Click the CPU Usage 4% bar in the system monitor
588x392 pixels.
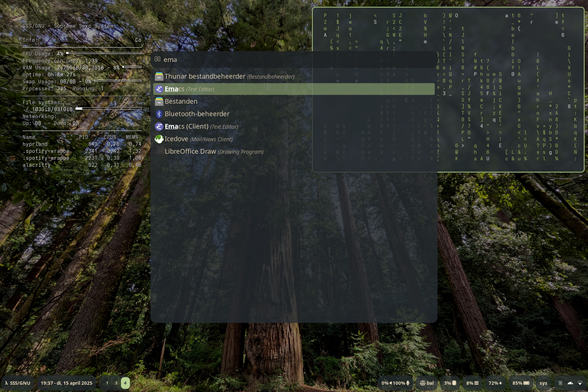104,54
